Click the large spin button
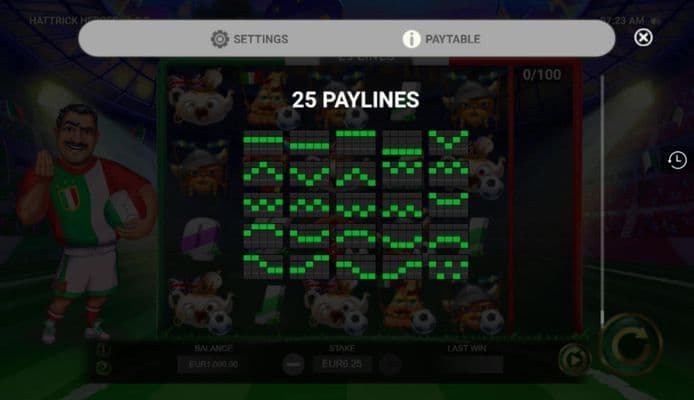694x400 pixels. click(x=631, y=344)
